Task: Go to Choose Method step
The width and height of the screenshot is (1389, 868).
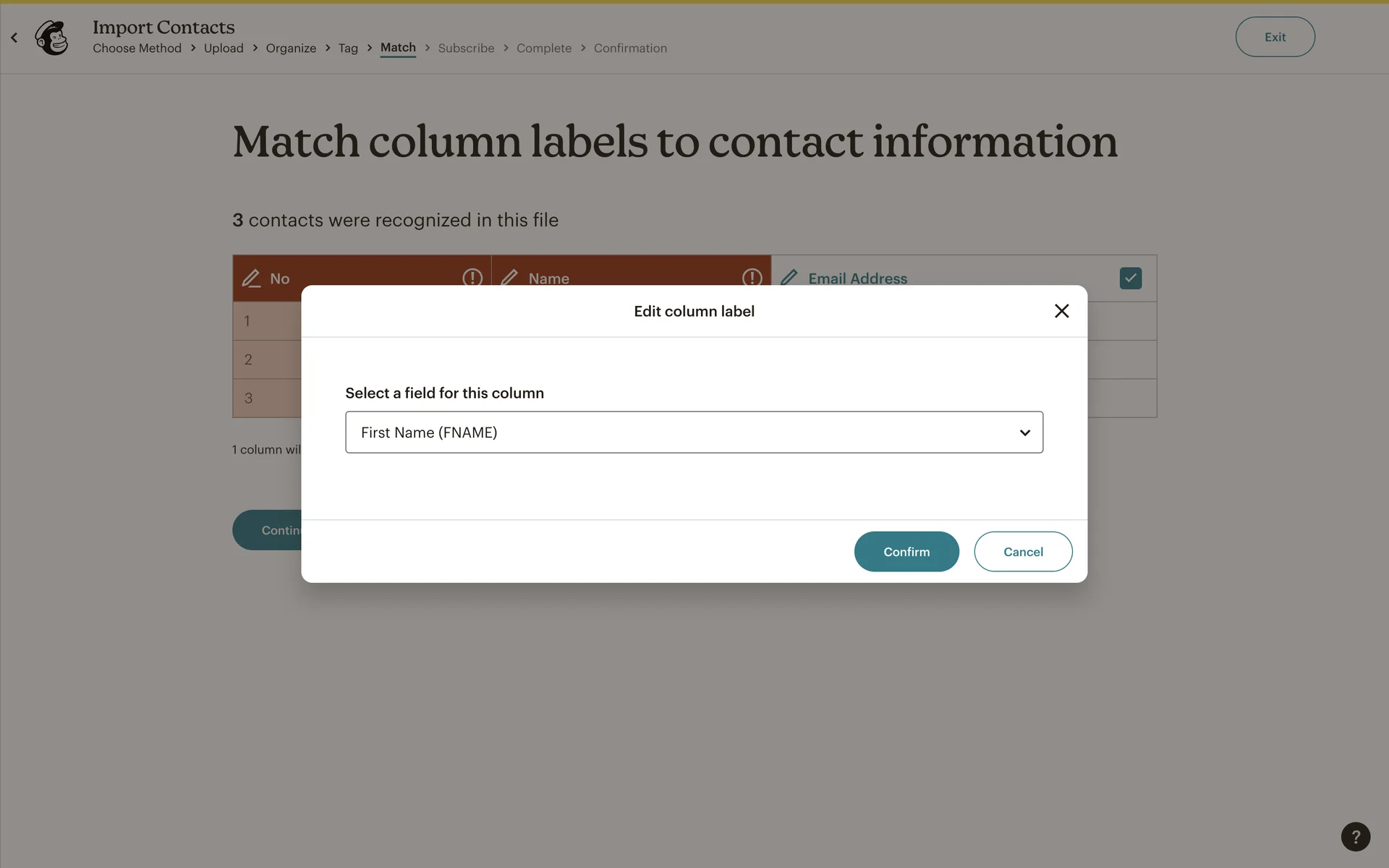Action: click(137, 48)
